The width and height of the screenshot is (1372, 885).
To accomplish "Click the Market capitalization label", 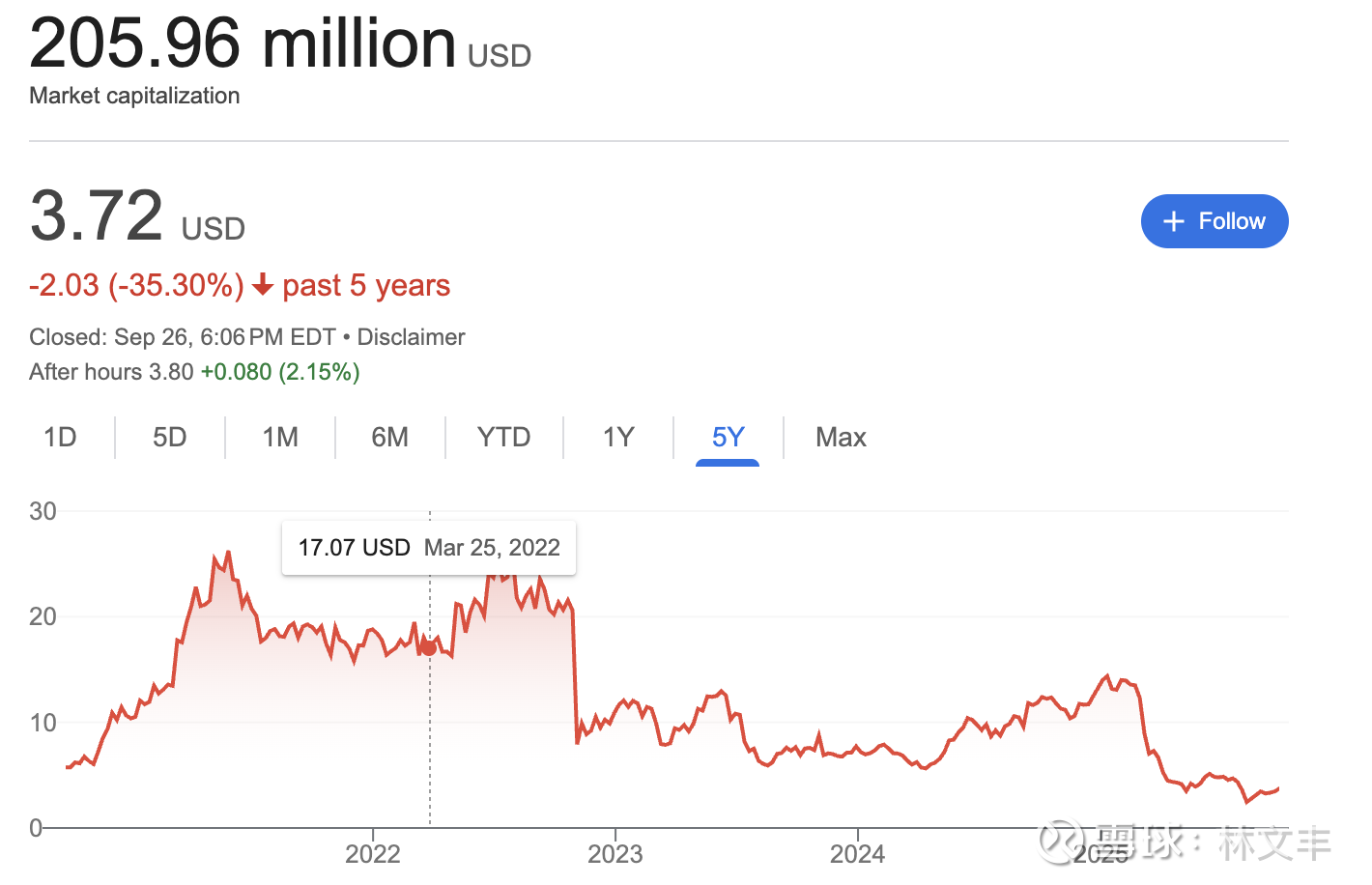I will click(x=134, y=96).
